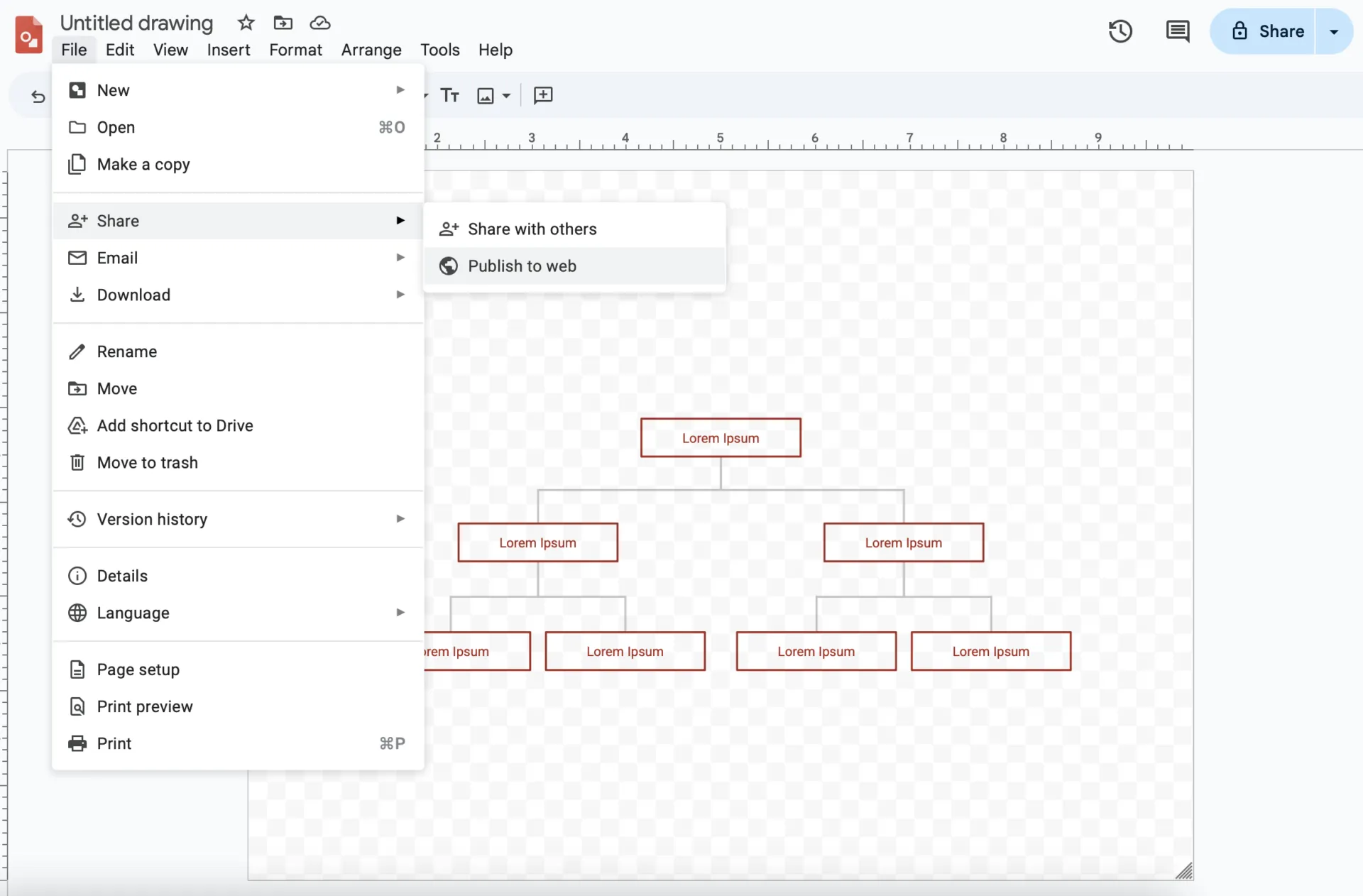This screenshot has height=896, width=1363.
Task: Select Make a copy
Action: click(x=238, y=164)
